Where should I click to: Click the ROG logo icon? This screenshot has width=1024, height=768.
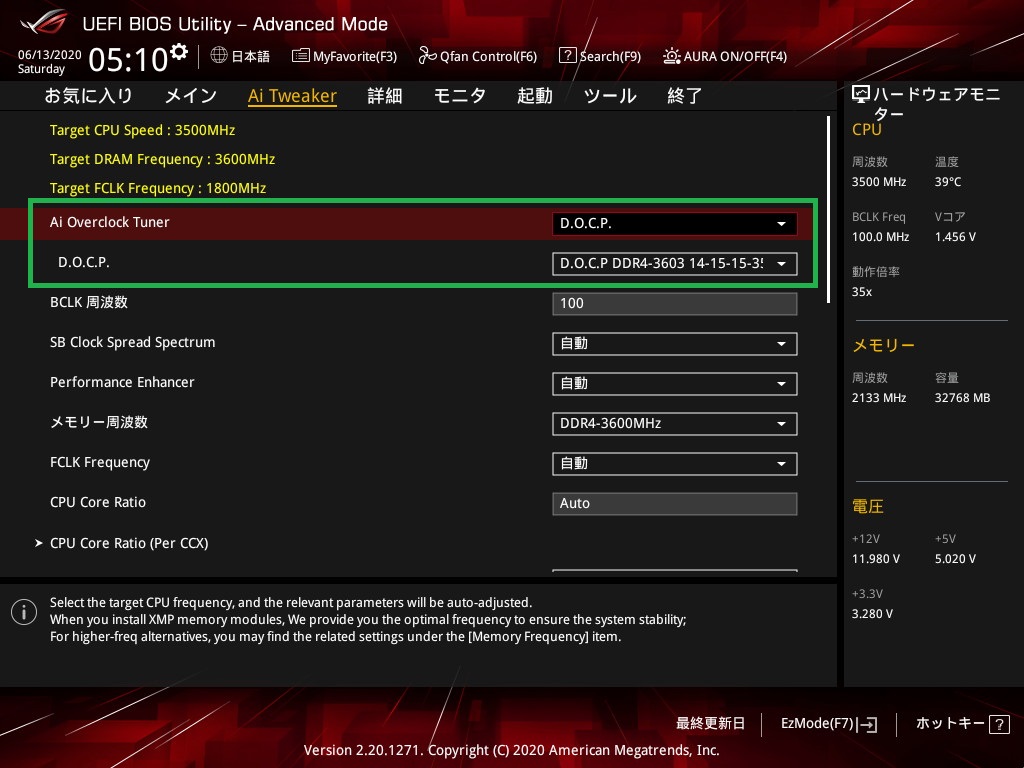(44, 23)
